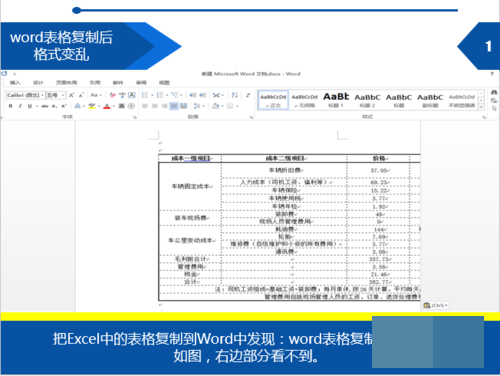Apply yellow text highlight color
Screen dimensions: 500x376
coord(92,106)
